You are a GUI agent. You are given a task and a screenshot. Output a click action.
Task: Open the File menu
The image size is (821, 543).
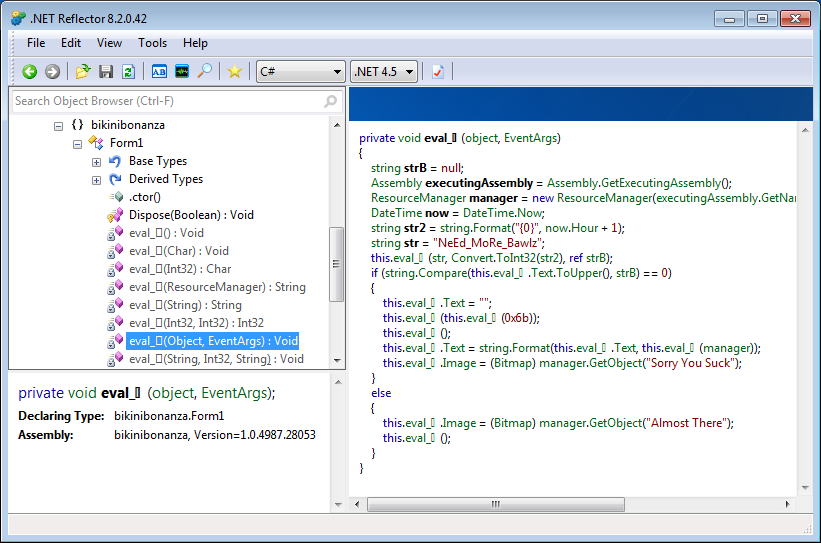[x=36, y=43]
